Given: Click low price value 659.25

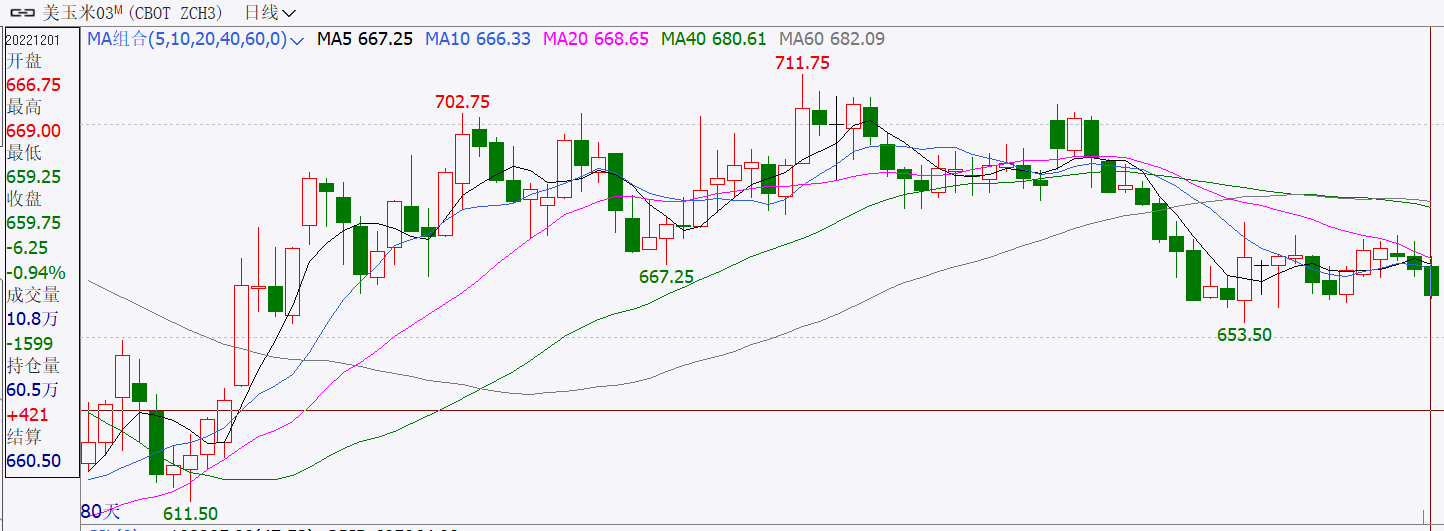Looking at the screenshot, I should [x=34, y=177].
